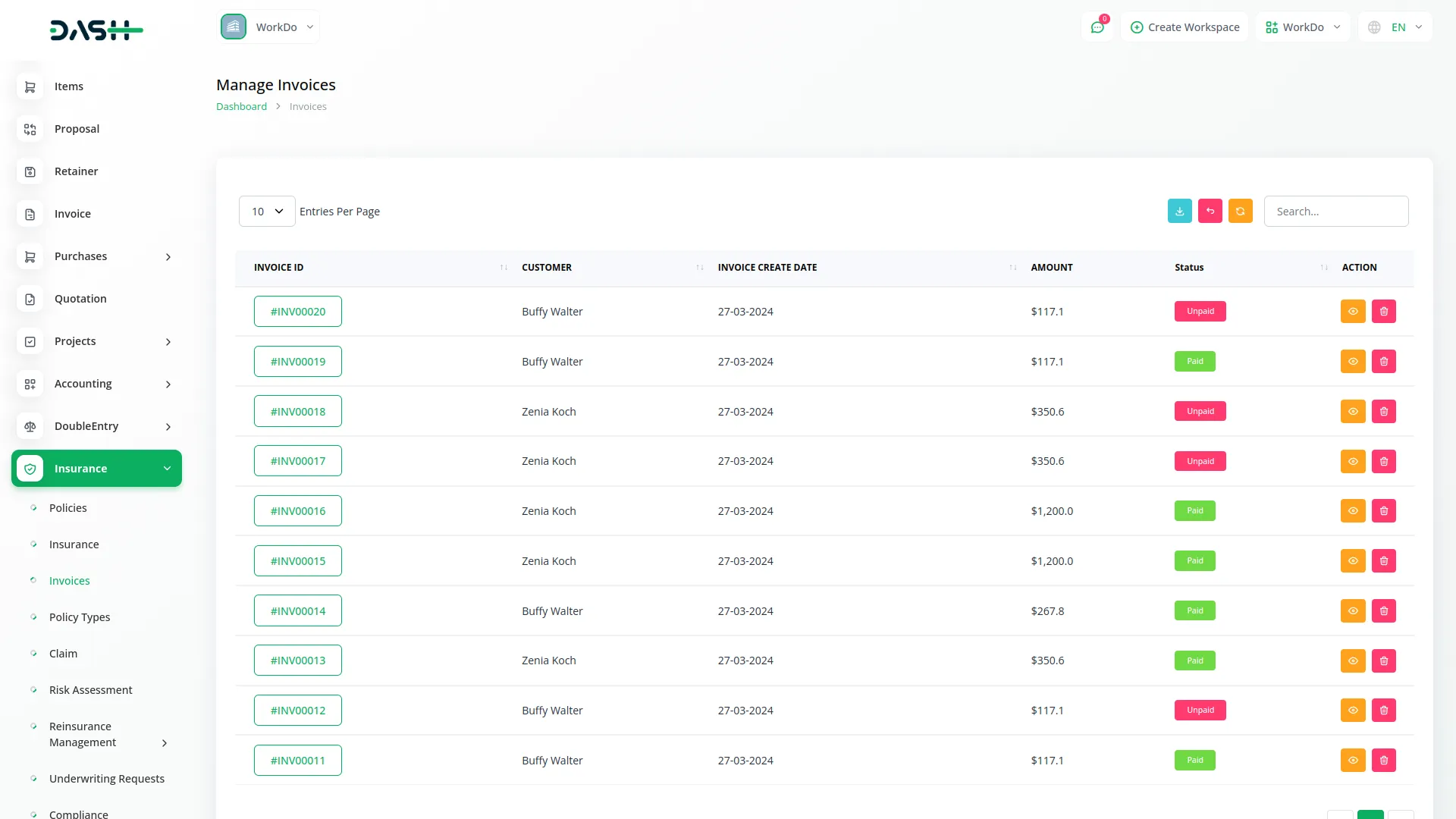Click the pink undo icon near search

click(x=1210, y=211)
